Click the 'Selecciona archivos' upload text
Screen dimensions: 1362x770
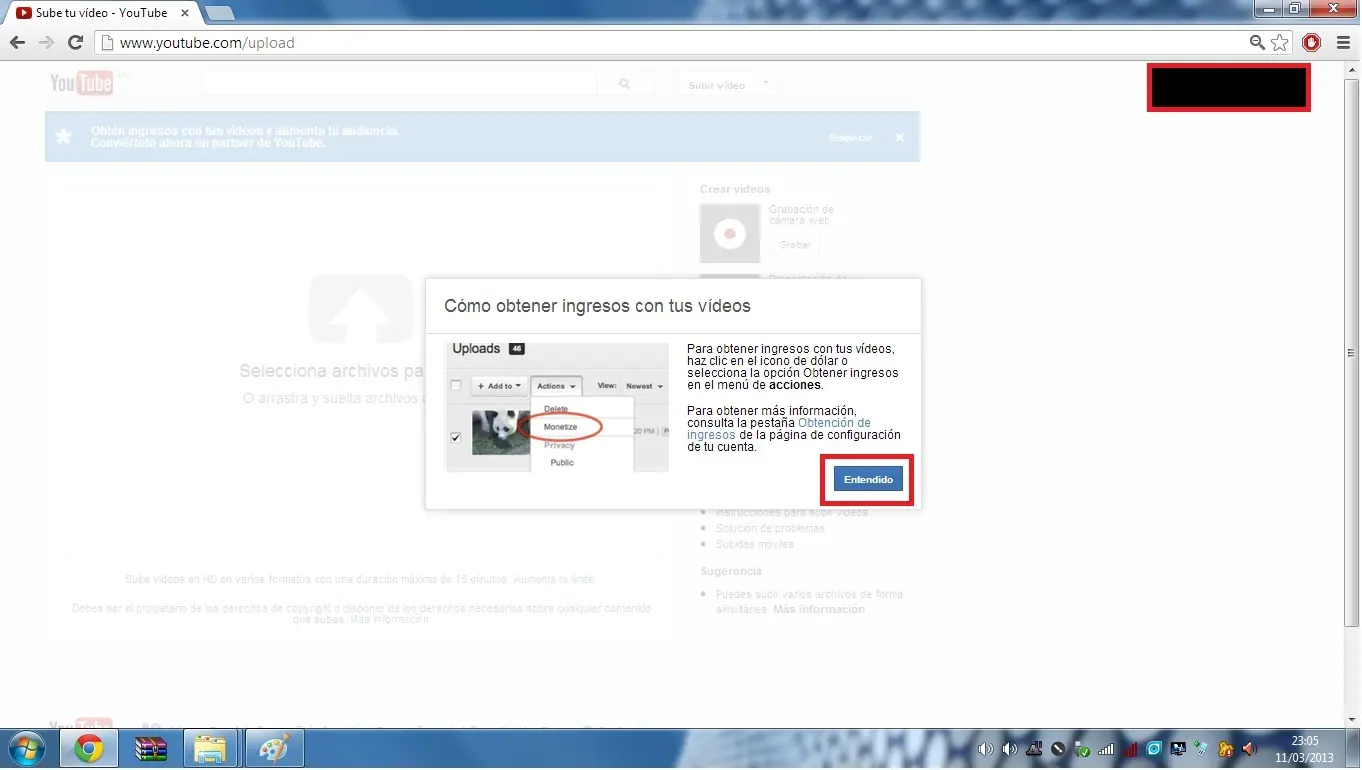pyautogui.click(x=333, y=371)
